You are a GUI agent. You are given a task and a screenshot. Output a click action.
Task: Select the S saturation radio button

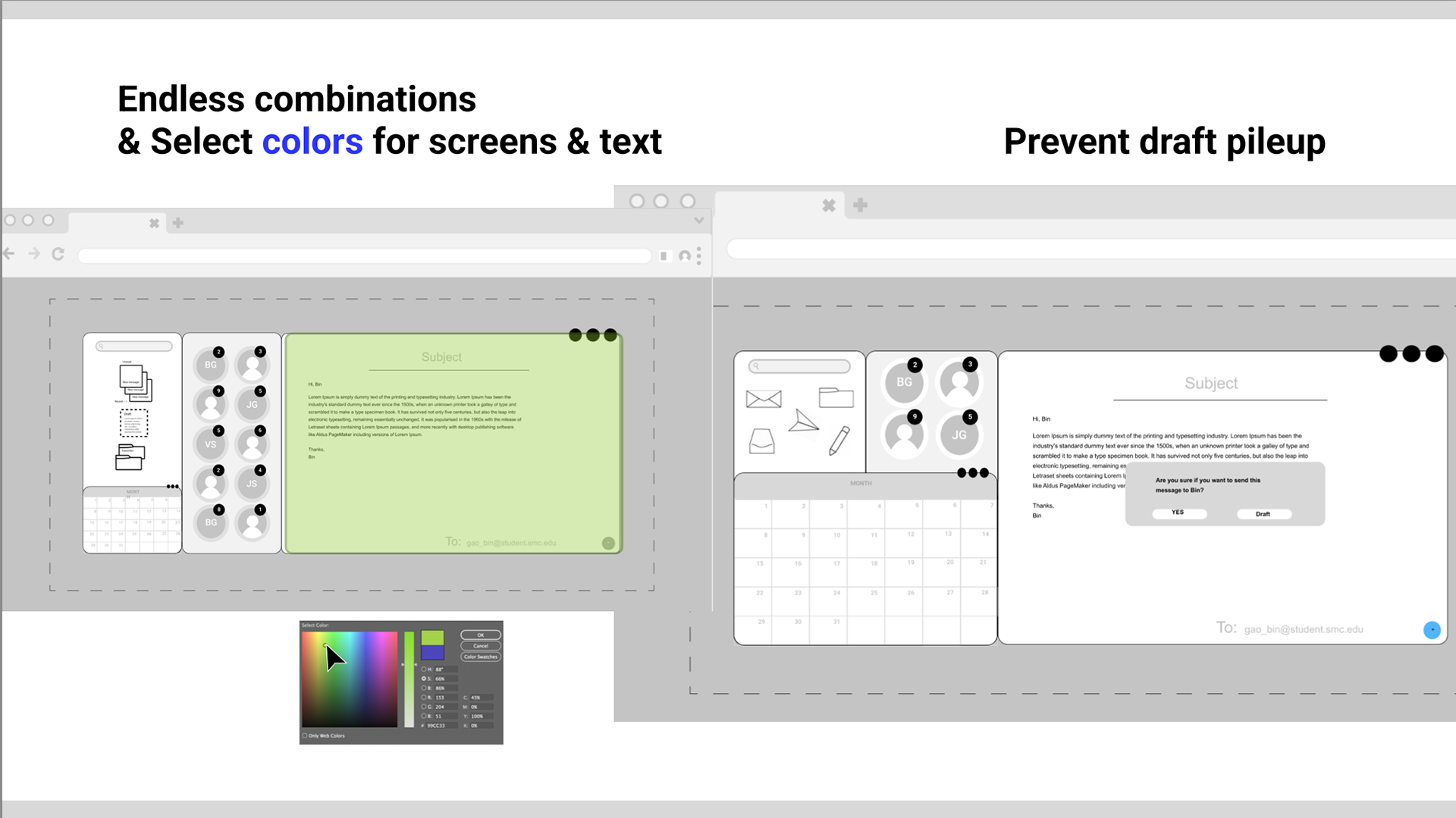tap(423, 679)
